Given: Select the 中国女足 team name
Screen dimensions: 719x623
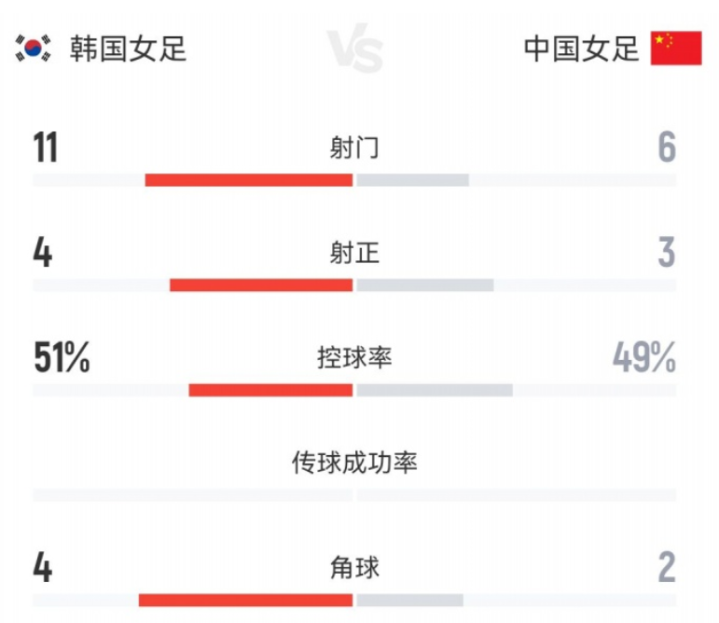Looking at the screenshot, I should coord(581,49).
